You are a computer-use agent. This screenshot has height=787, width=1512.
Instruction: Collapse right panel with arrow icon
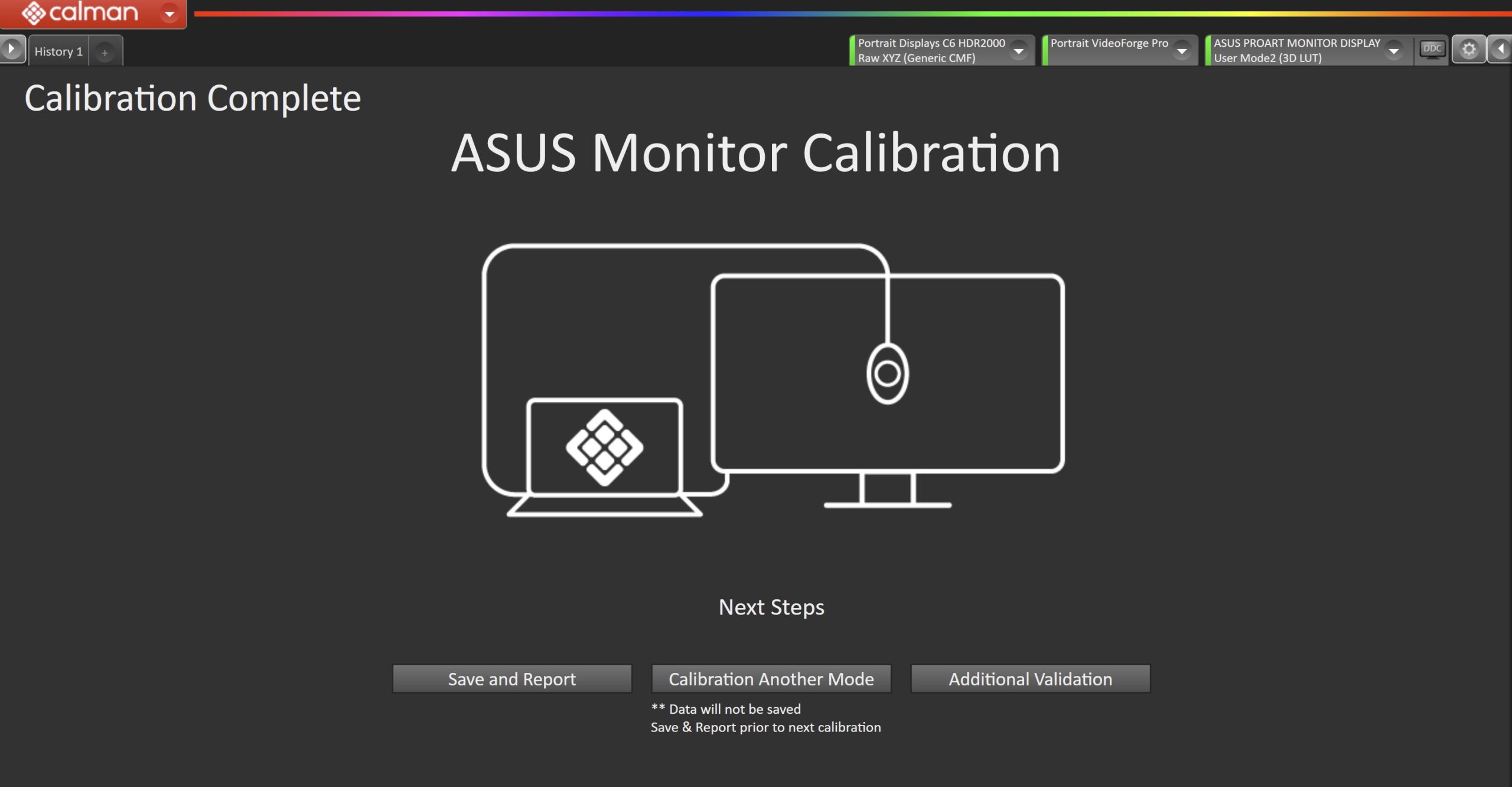tap(1500, 49)
